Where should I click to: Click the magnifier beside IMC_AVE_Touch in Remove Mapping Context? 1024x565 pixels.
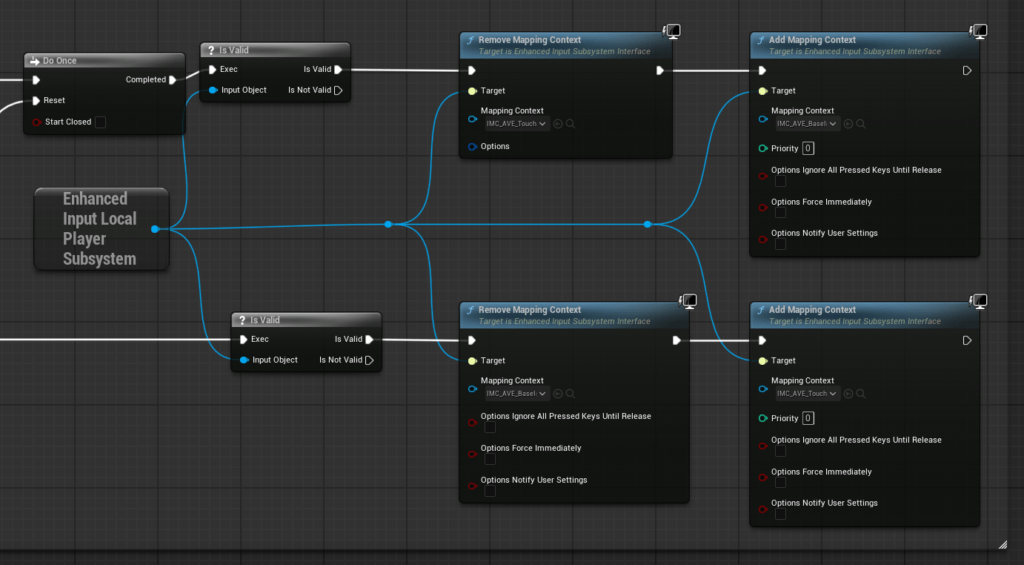571,124
